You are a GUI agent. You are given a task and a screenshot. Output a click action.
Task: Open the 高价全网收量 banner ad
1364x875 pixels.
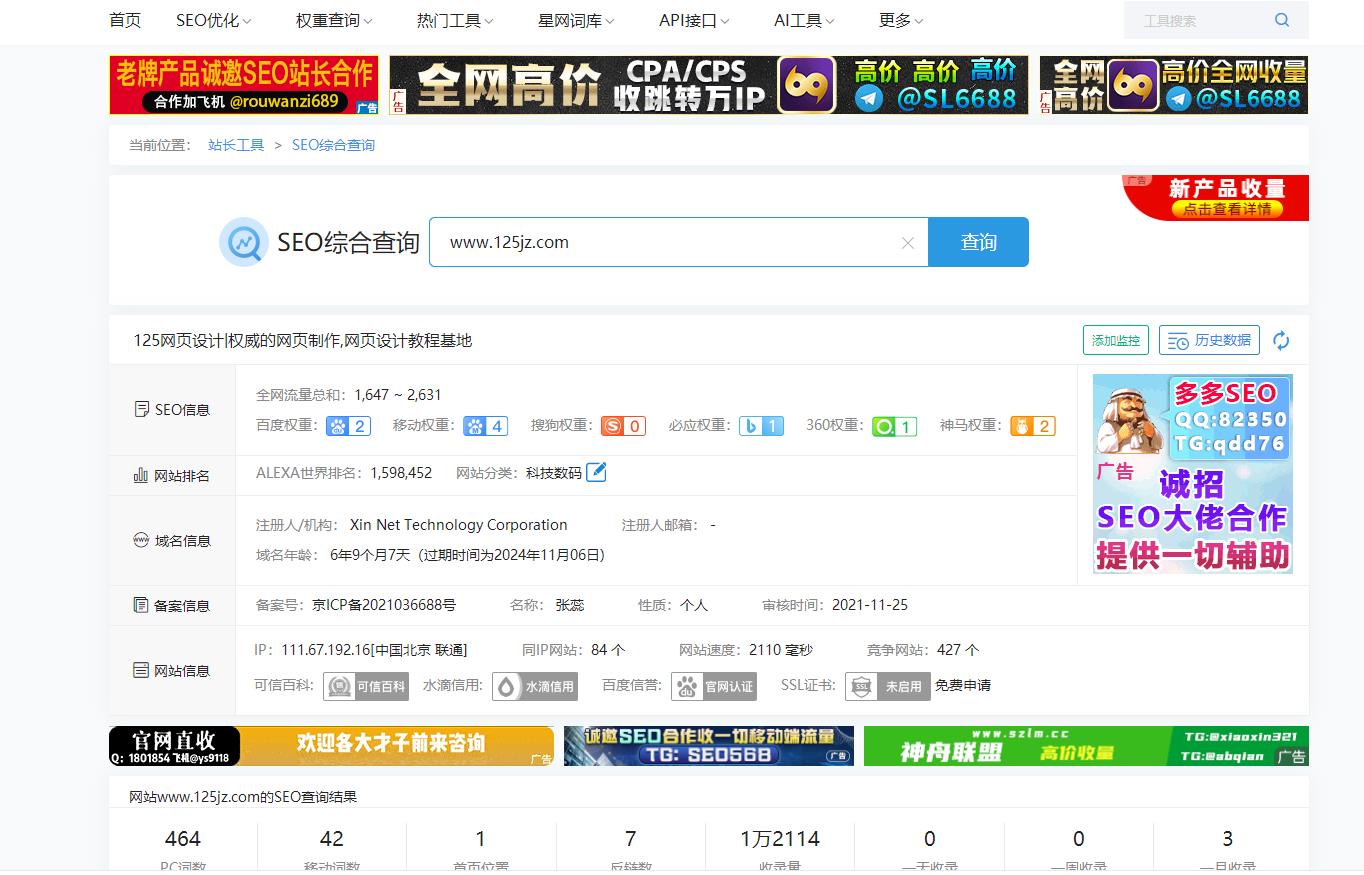pos(1174,85)
